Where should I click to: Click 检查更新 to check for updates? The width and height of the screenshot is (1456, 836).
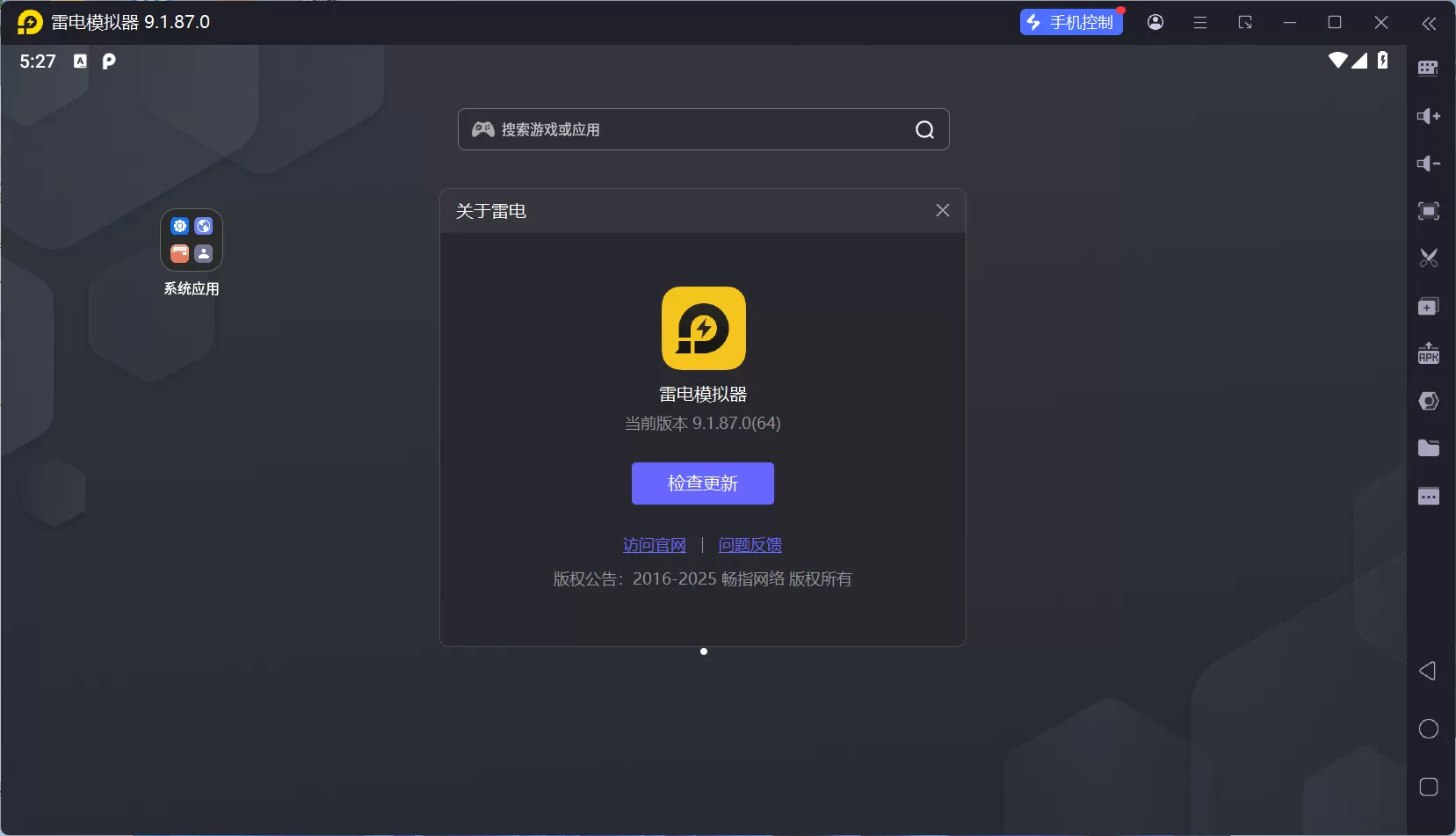pos(704,483)
